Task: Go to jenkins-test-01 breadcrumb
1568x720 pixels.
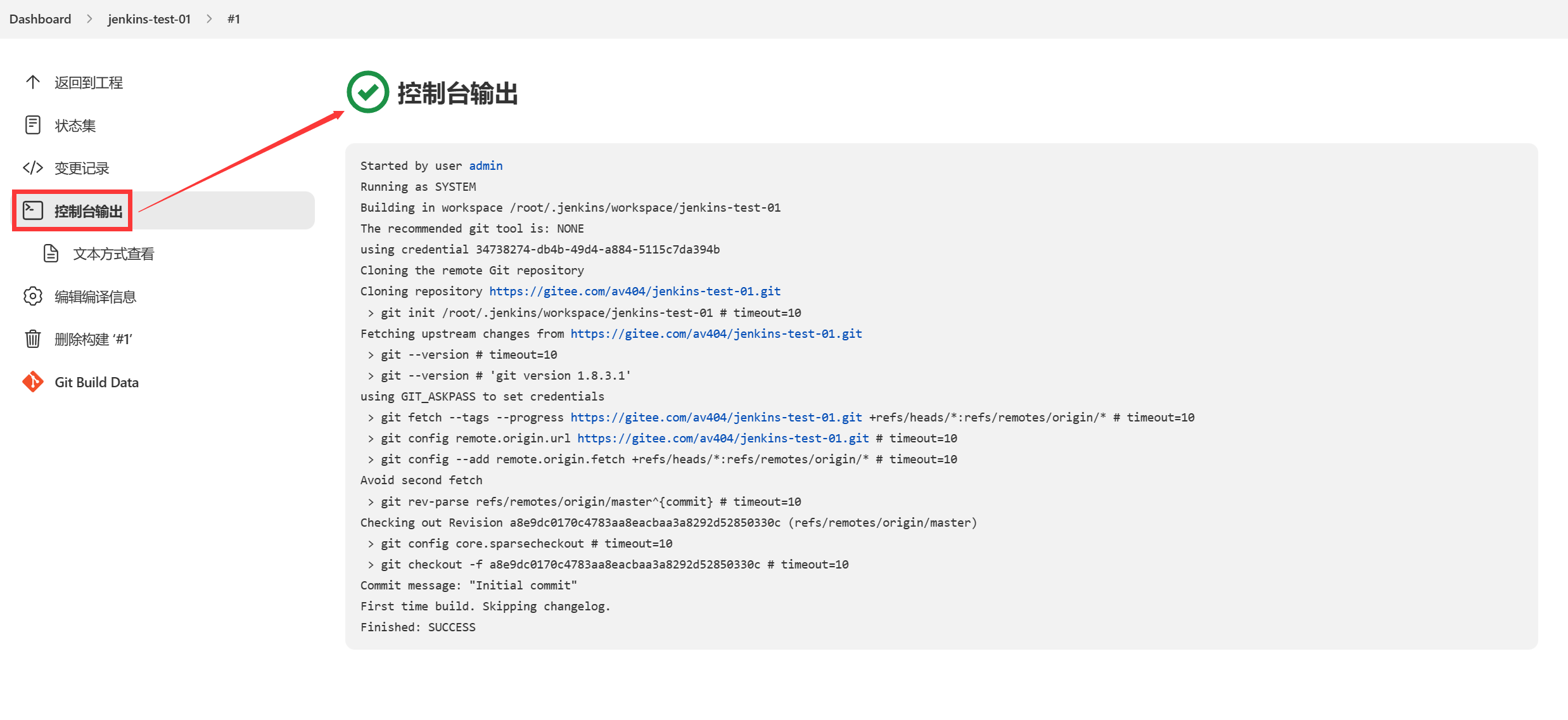Action: coord(149,19)
